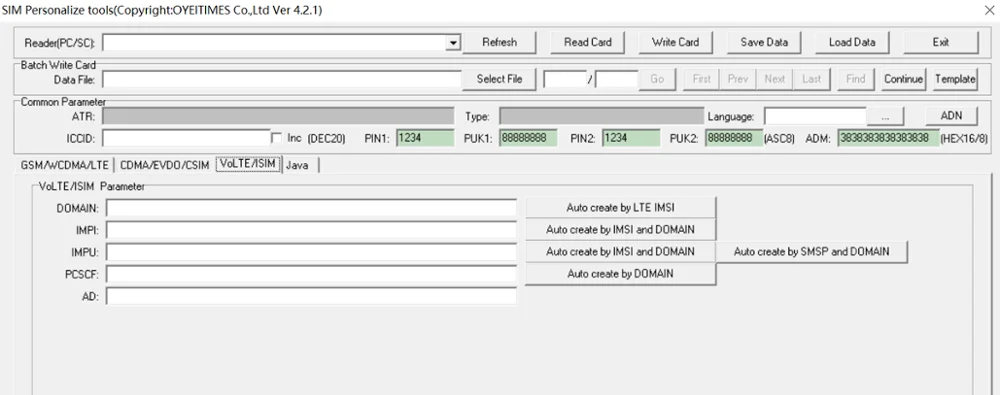Click the DOMAIN input field
The image size is (1000, 395).
coord(312,208)
